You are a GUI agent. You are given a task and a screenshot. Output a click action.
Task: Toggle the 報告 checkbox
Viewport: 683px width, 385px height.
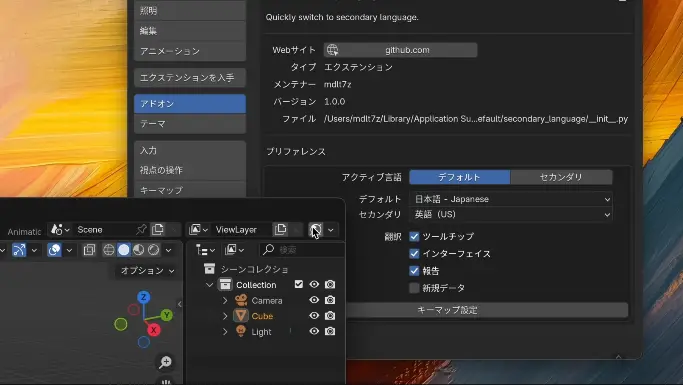414,271
